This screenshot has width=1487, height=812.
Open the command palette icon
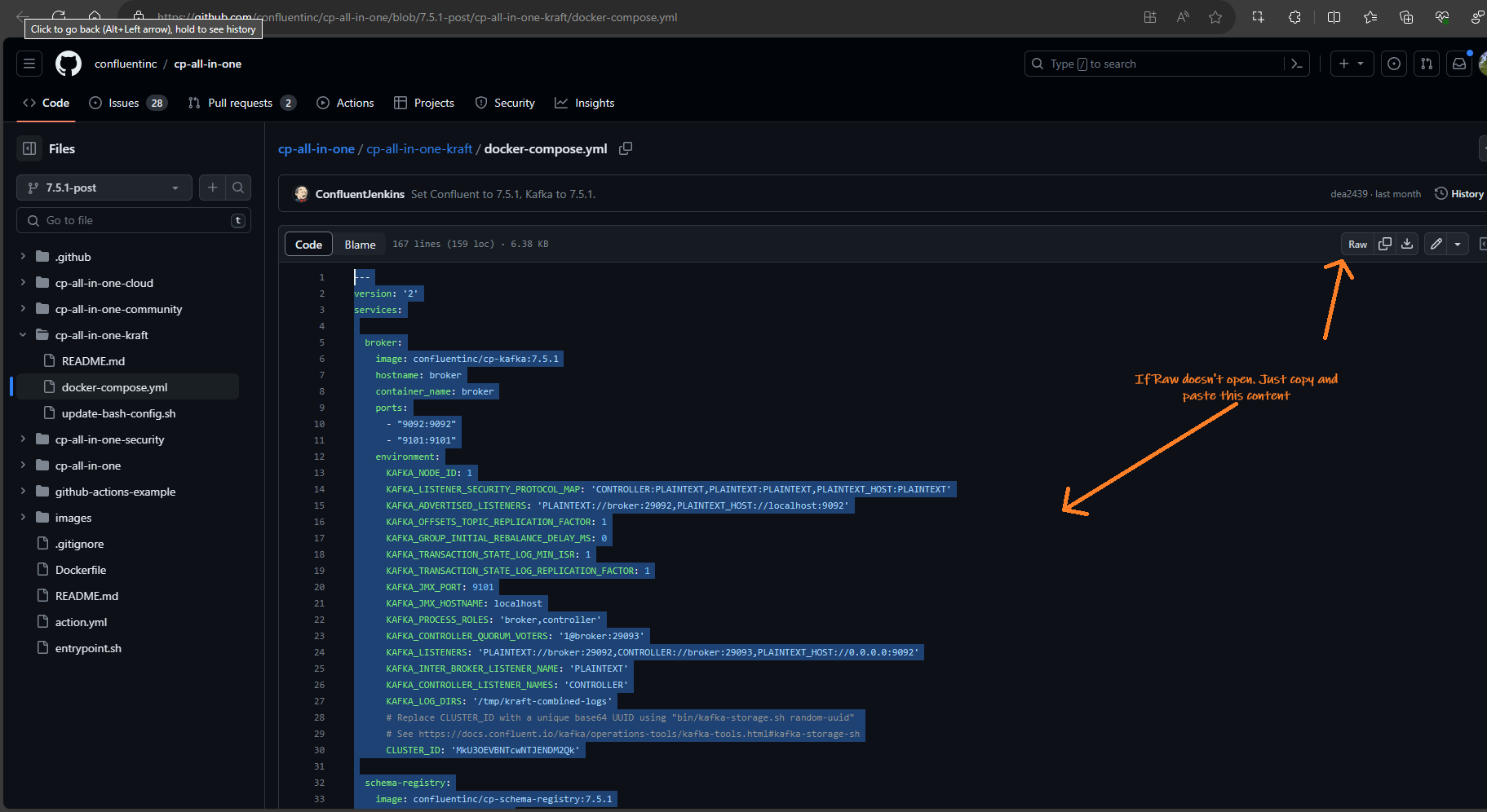coord(1296,64)
